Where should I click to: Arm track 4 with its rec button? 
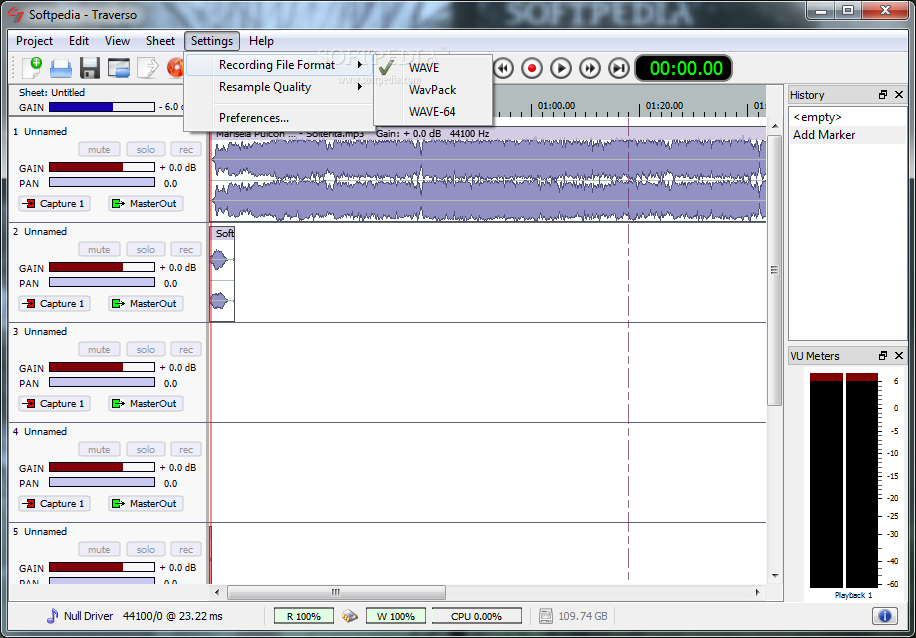point(186,449)
